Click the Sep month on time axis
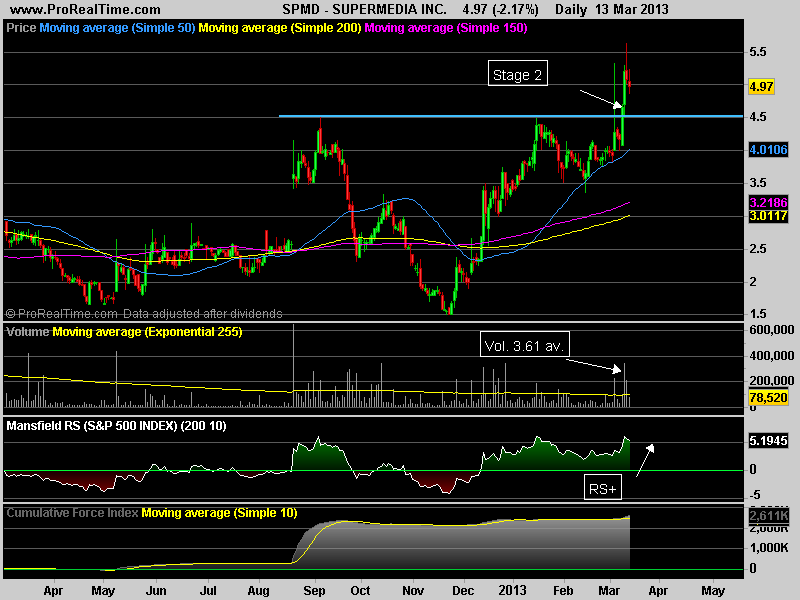Image resolution: width=800 pixels, height=600 pixels. (314, 591)
